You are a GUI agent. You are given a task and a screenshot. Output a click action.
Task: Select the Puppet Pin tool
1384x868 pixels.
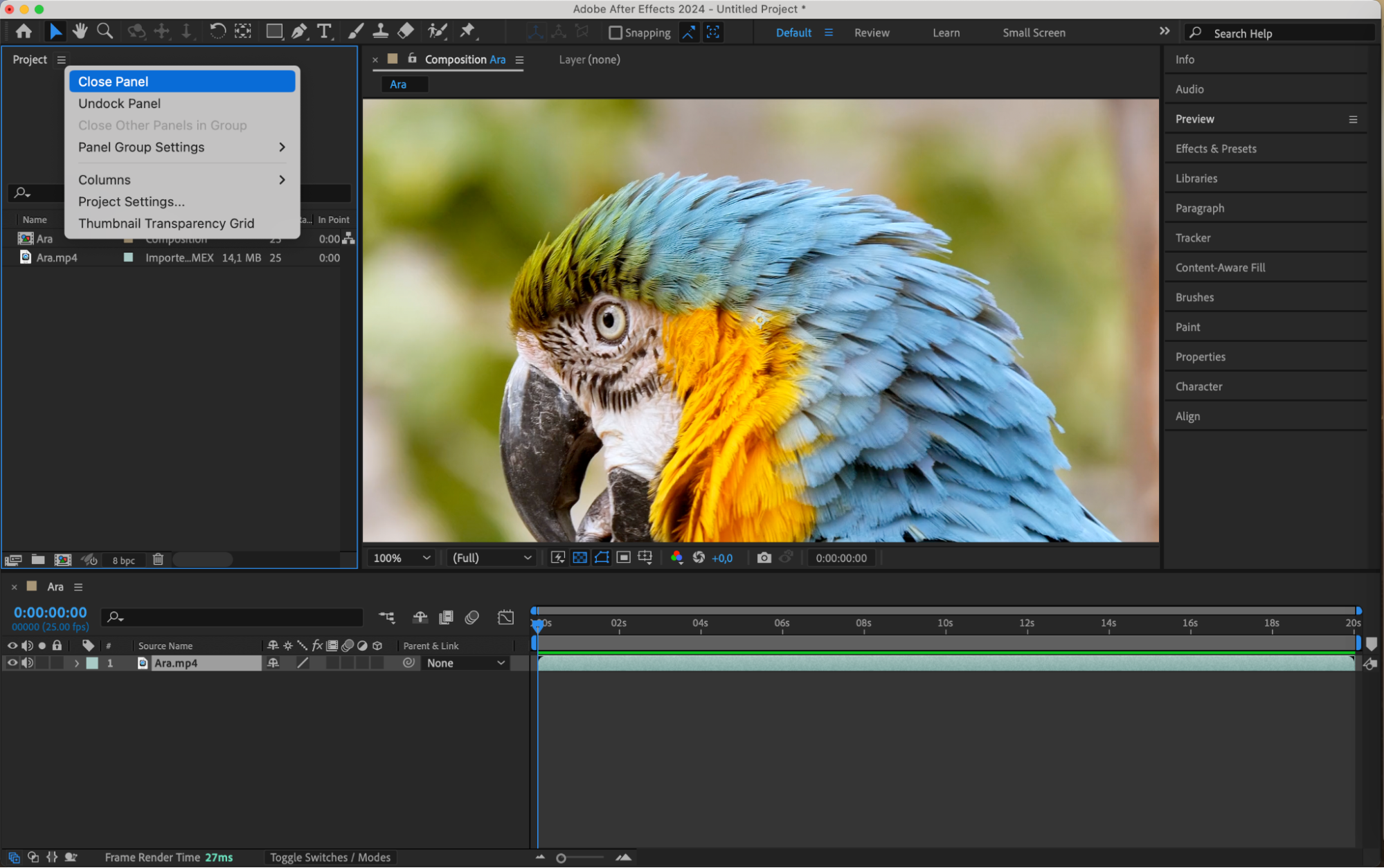(468, 31)
